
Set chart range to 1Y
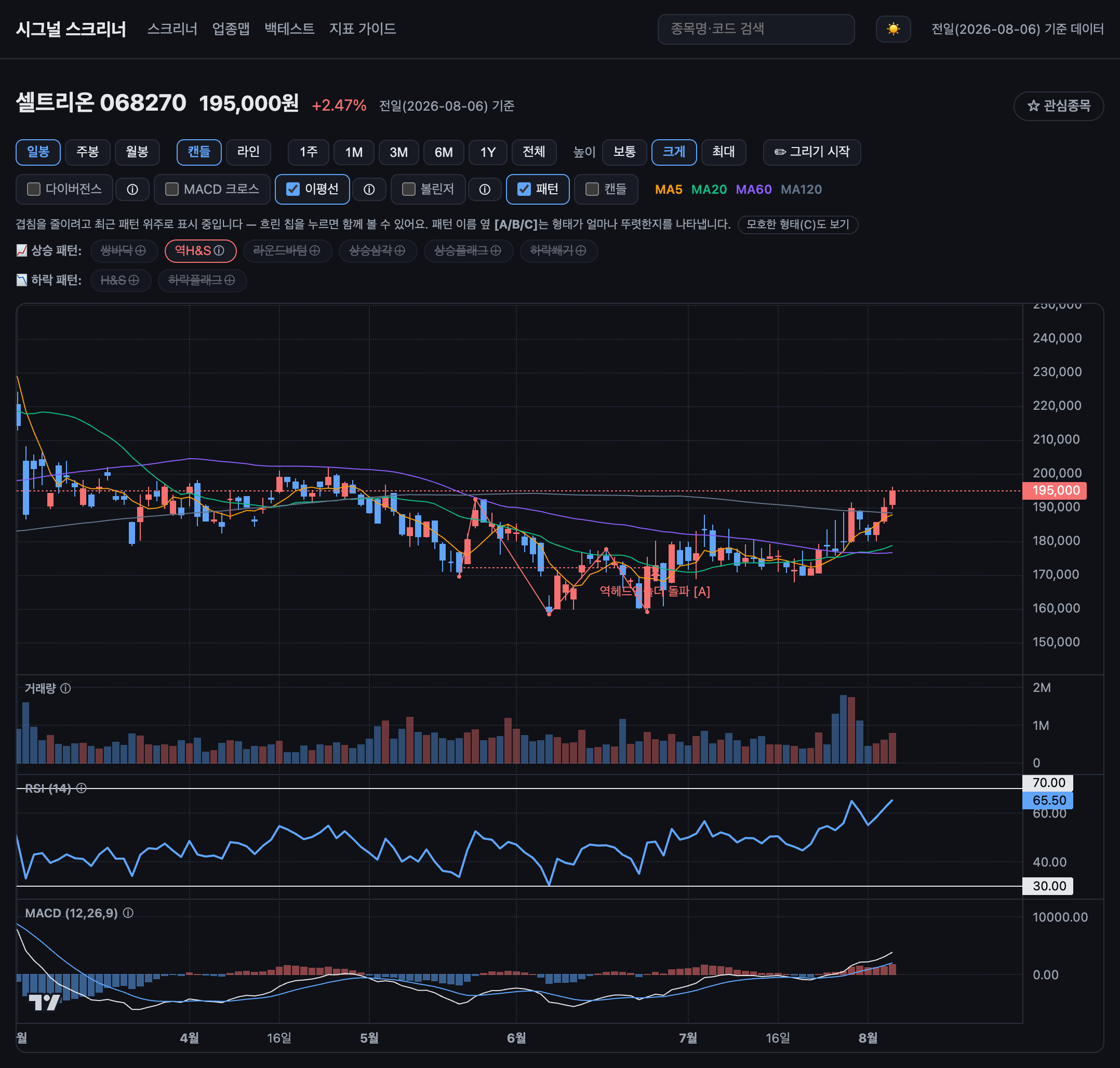pyautogui.click(x=488, y=152)
